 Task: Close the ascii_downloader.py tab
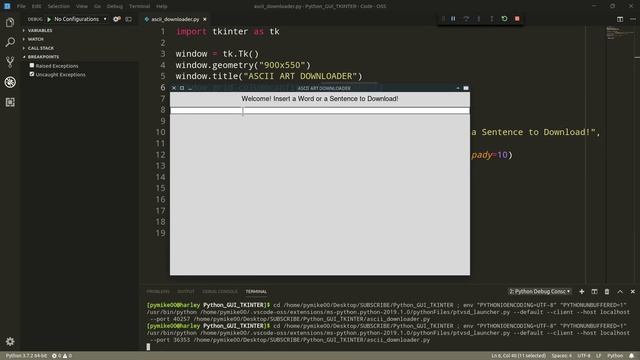[x=205, y=19]
